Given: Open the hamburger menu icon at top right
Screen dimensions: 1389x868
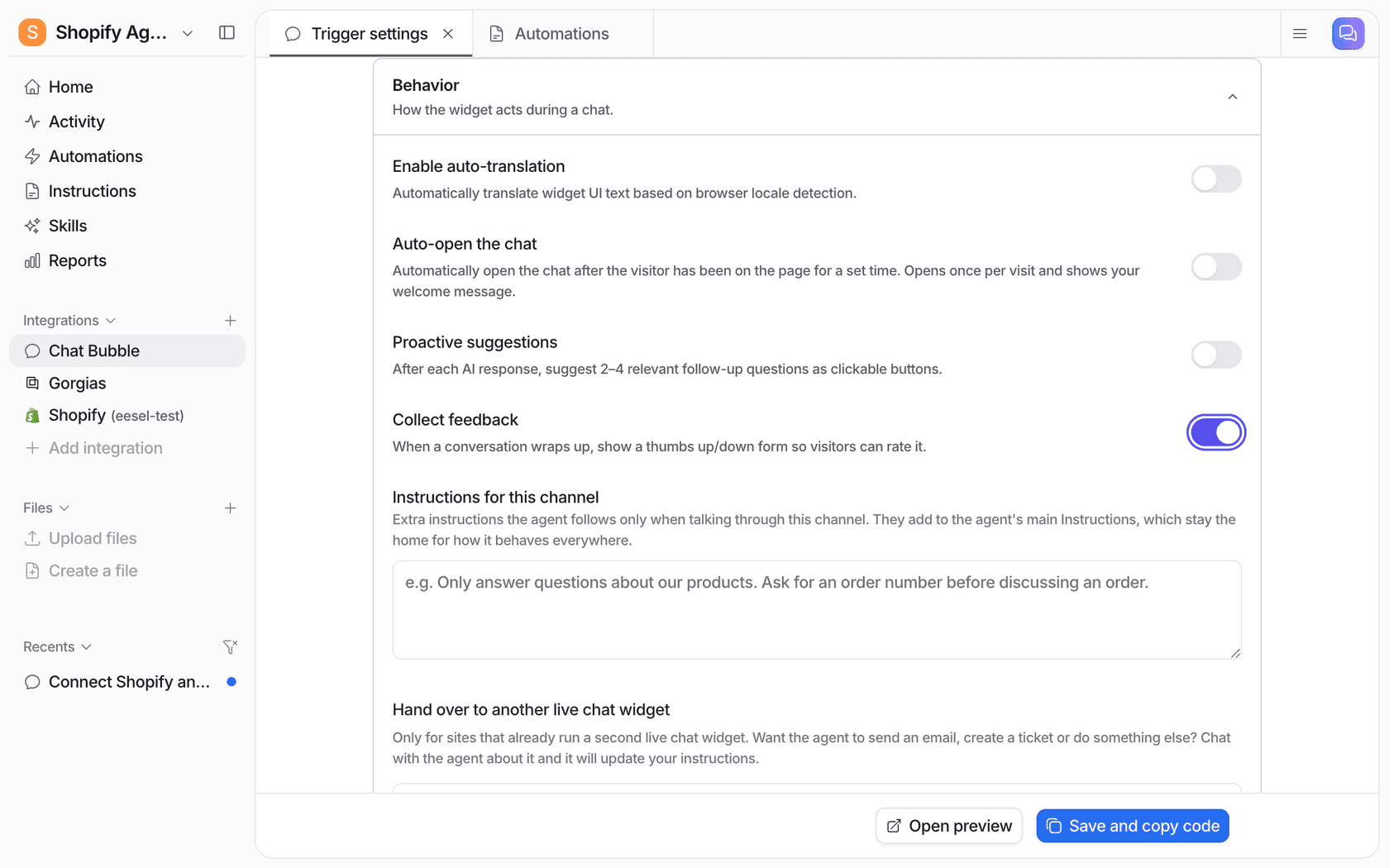Looking at the screenshot, I should point(1300,33).
